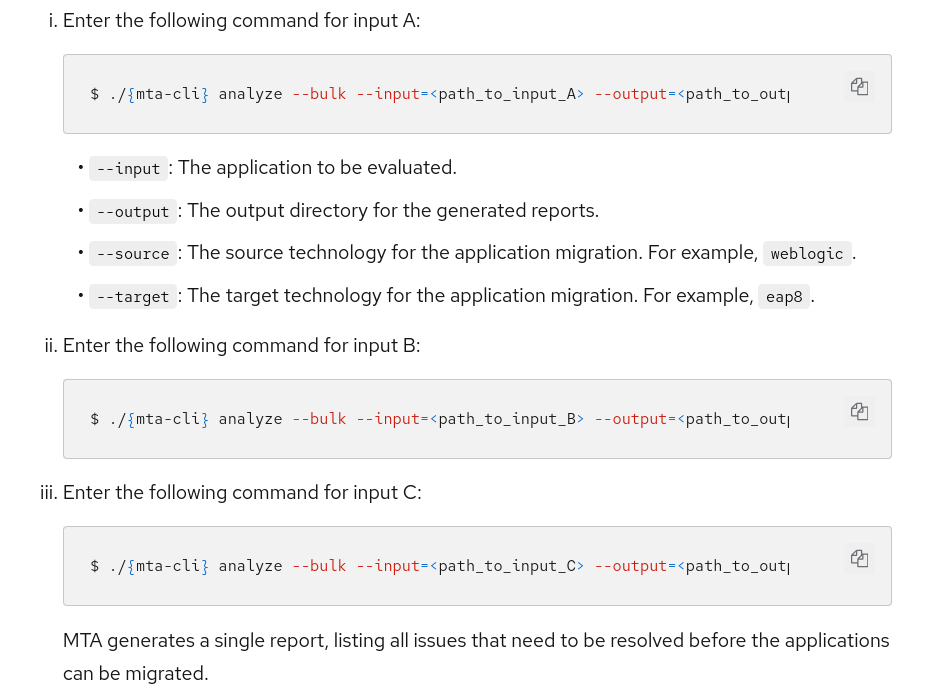This screenshot has width=937, height=691.
Task: Click <path_to_input_B> in the second command
Action: (506, 419)
